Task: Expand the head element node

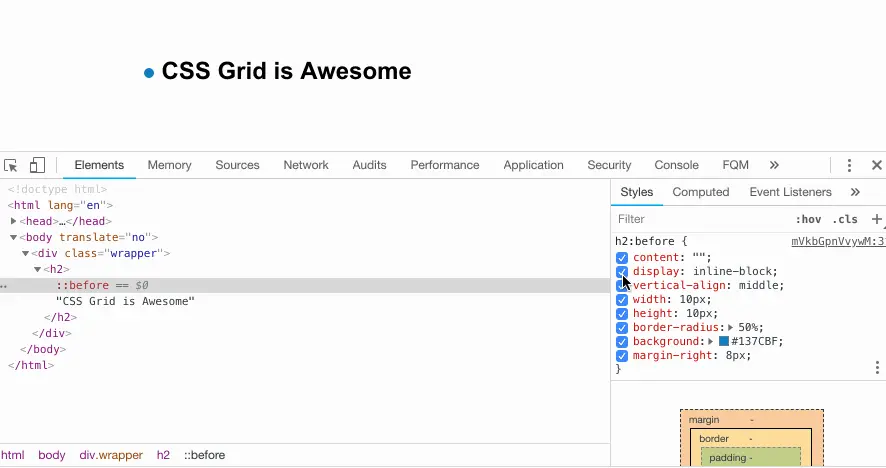Action: point(13,221)
